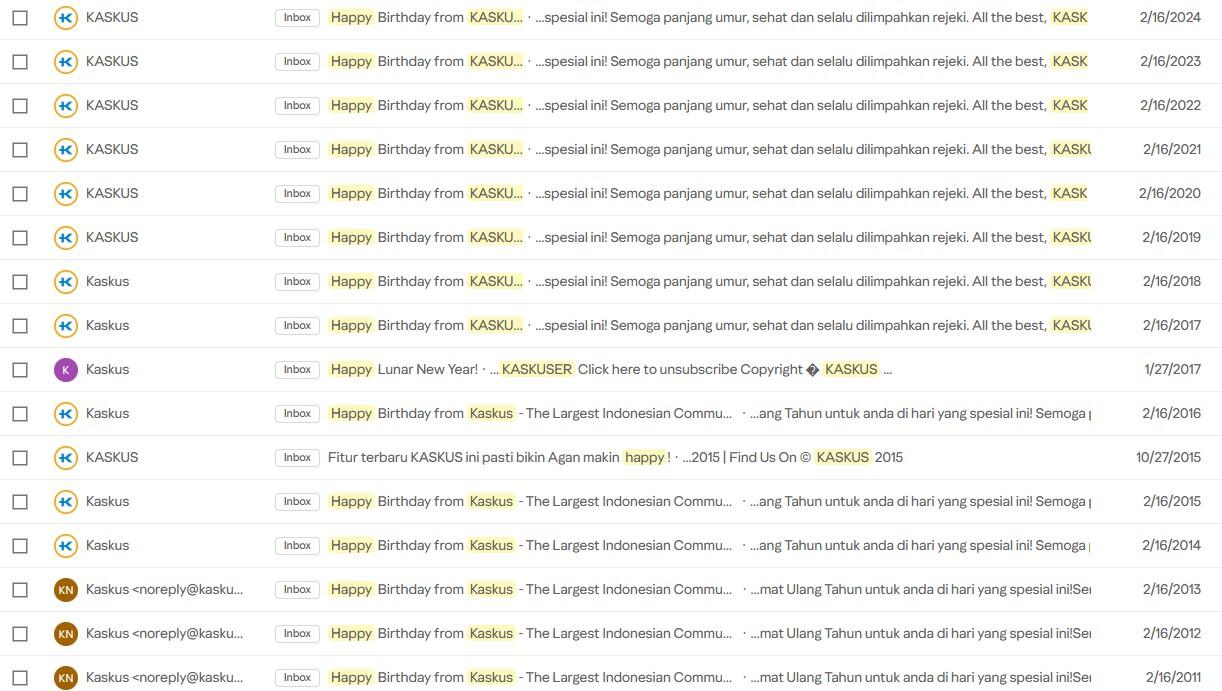Click sender name KASKUS on the 2/16/2023 row

pos(112,61)
